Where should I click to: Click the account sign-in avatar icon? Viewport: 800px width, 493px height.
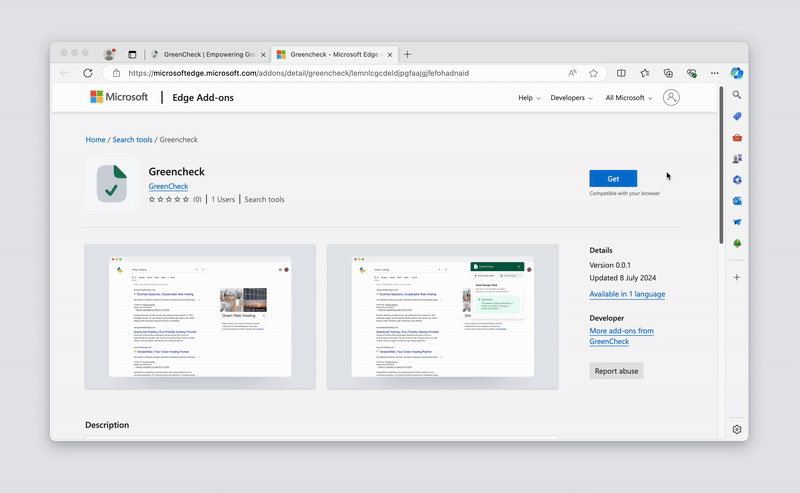671,97
